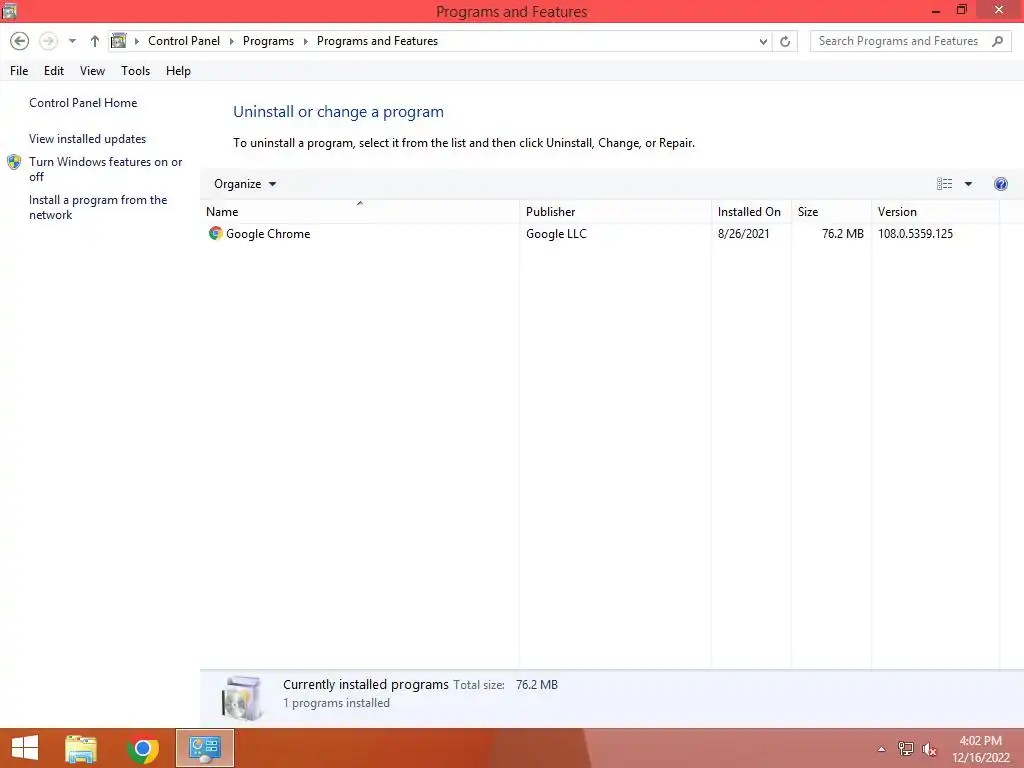Click the muted volume tray icon

tap(929, 749)
